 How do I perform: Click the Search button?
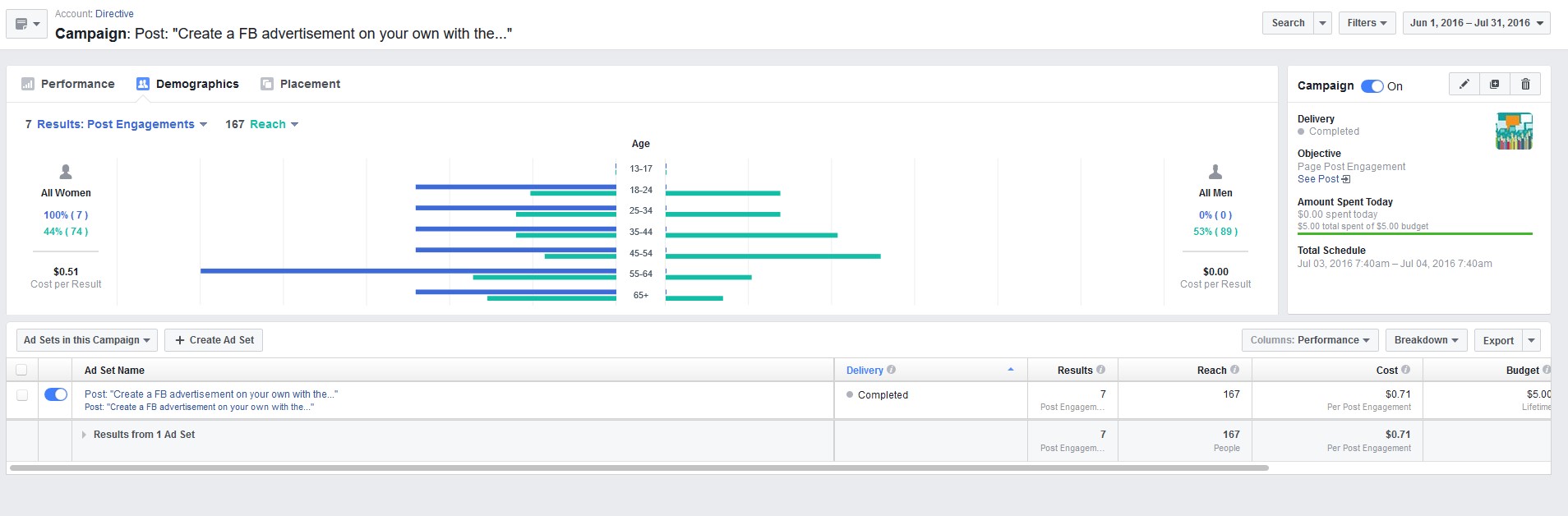(x=1288, y=23)
